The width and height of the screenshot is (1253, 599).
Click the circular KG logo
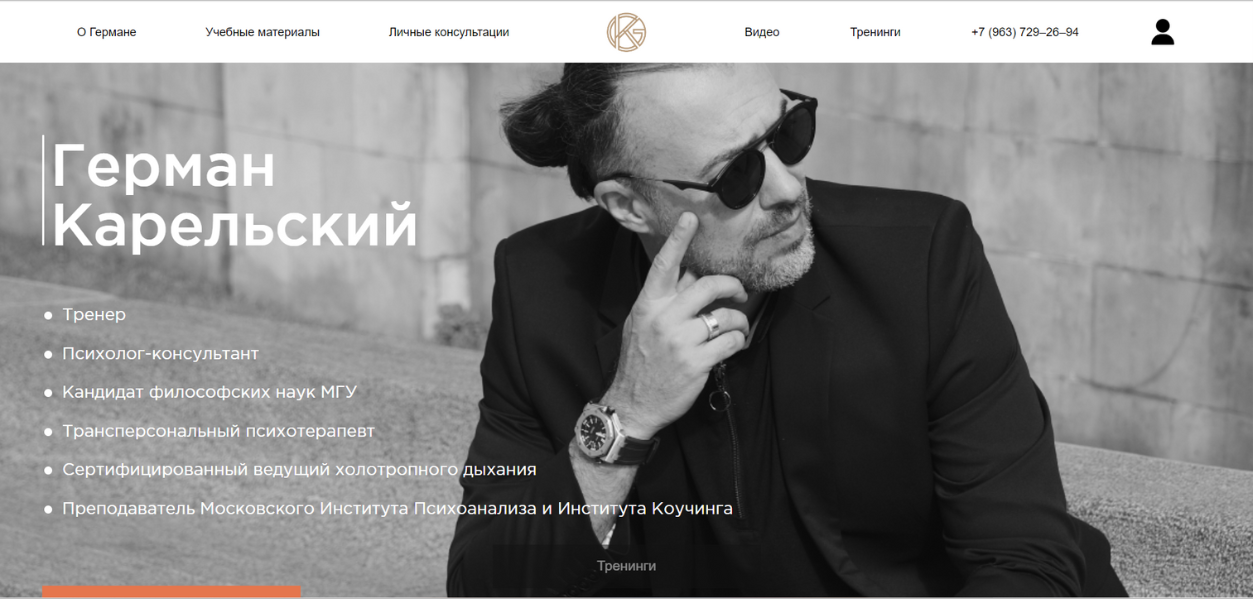(626, 32)
